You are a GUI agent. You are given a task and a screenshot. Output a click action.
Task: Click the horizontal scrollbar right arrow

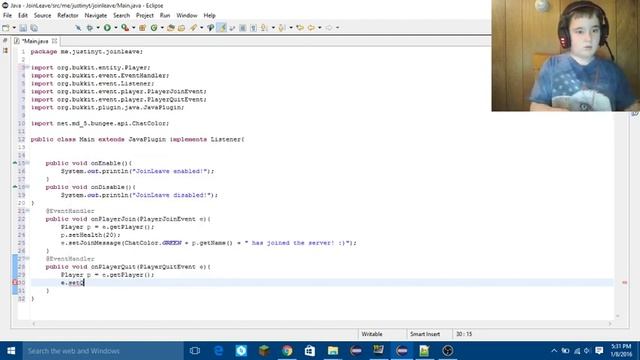[610, 324]
